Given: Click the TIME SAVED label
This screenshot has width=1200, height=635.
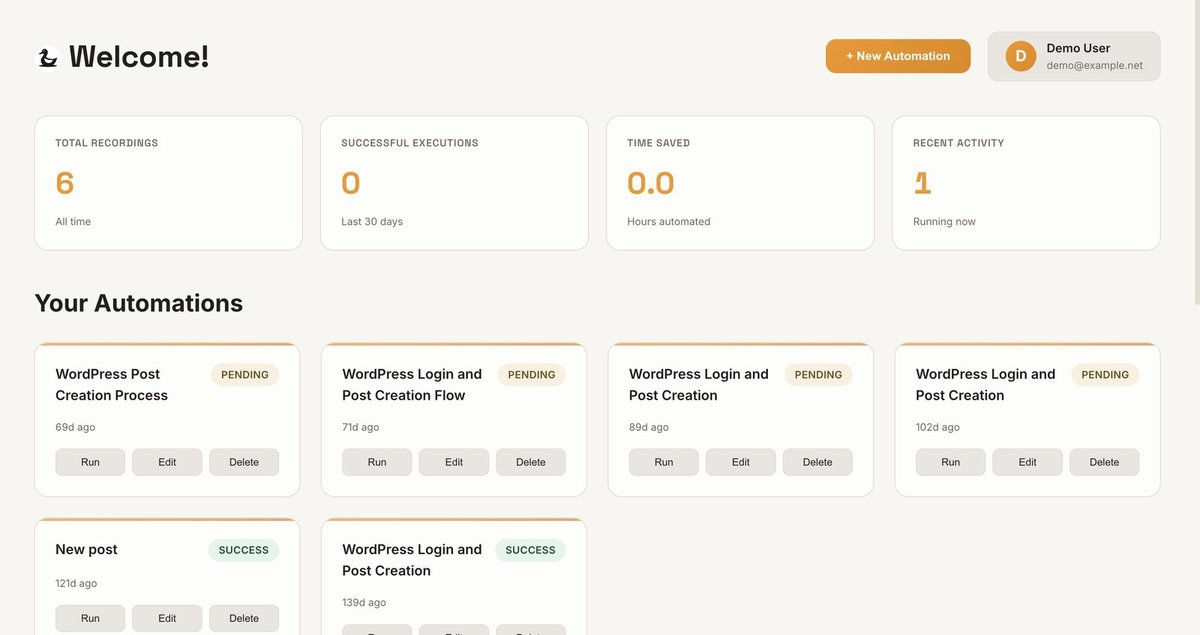Looking at the screenshot, I should [x=659, y=143].
